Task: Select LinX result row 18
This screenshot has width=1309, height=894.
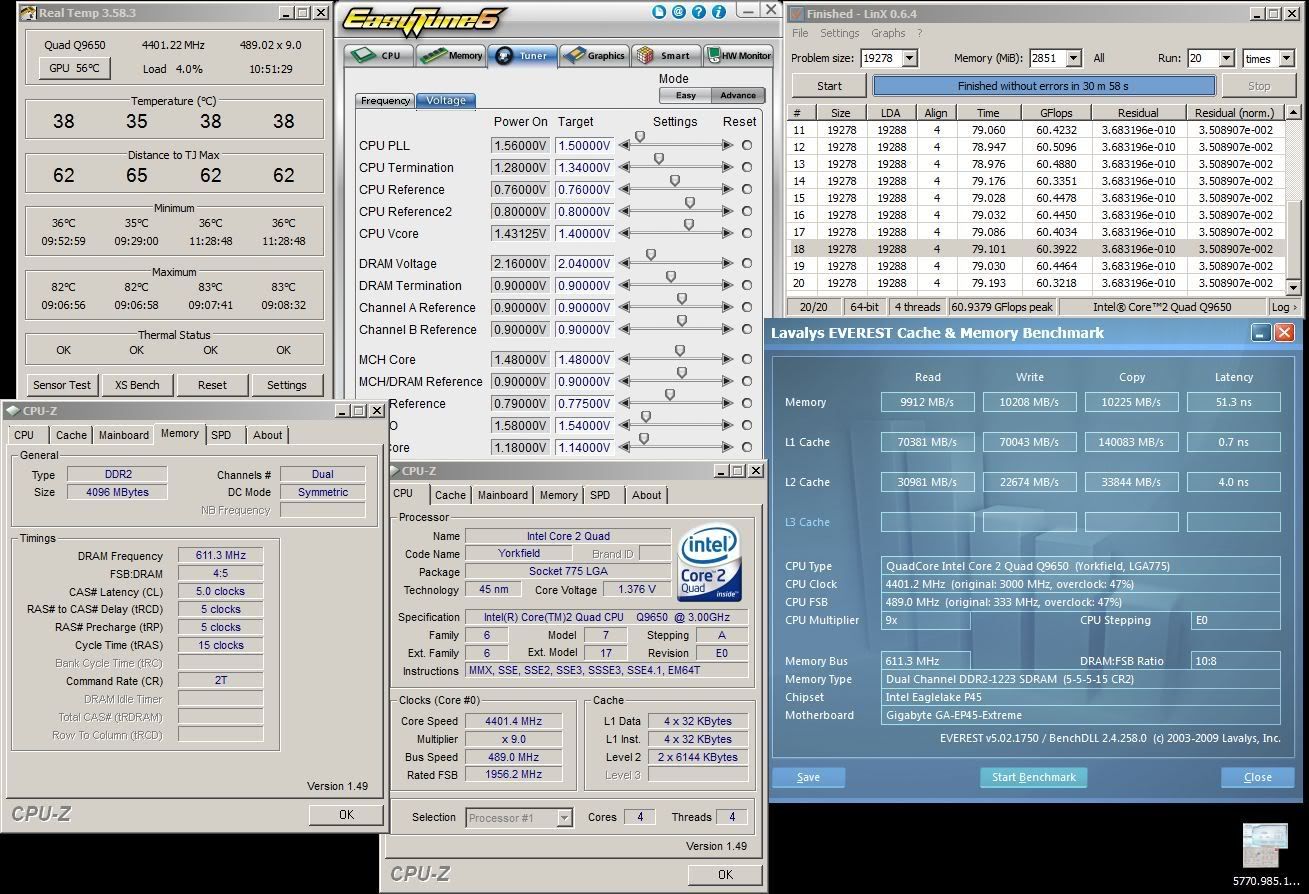Action: click(1037, 249)
